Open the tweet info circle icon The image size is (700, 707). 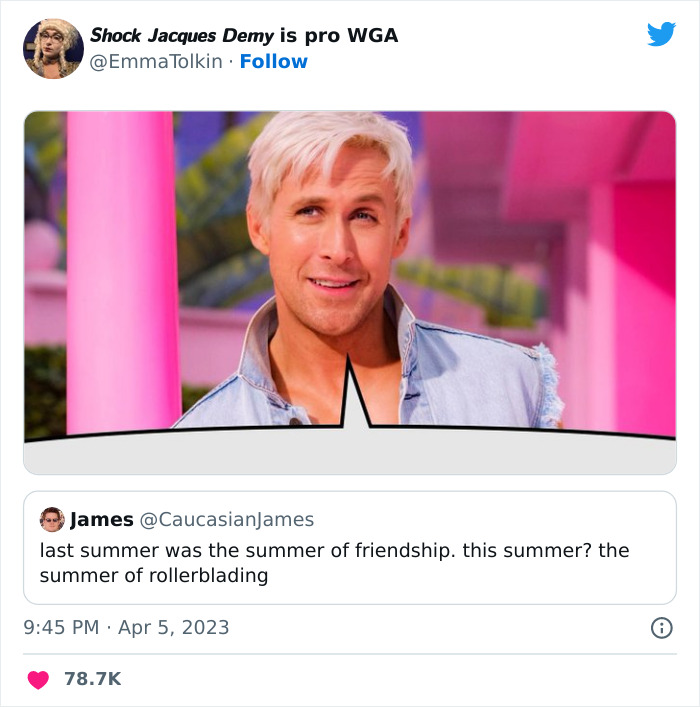(661, 628)
